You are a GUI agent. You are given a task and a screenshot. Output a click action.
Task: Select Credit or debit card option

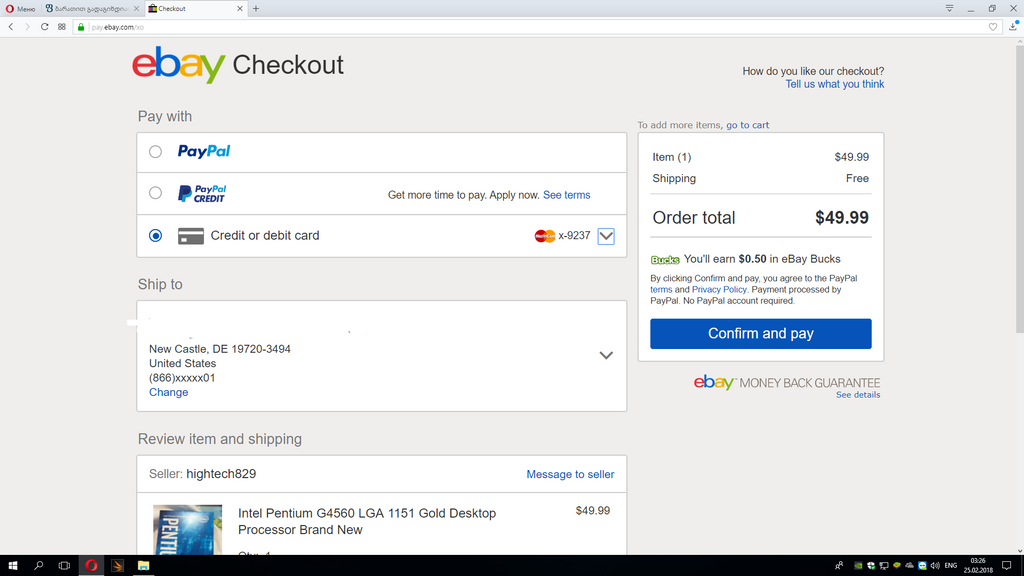coord(155,236)
